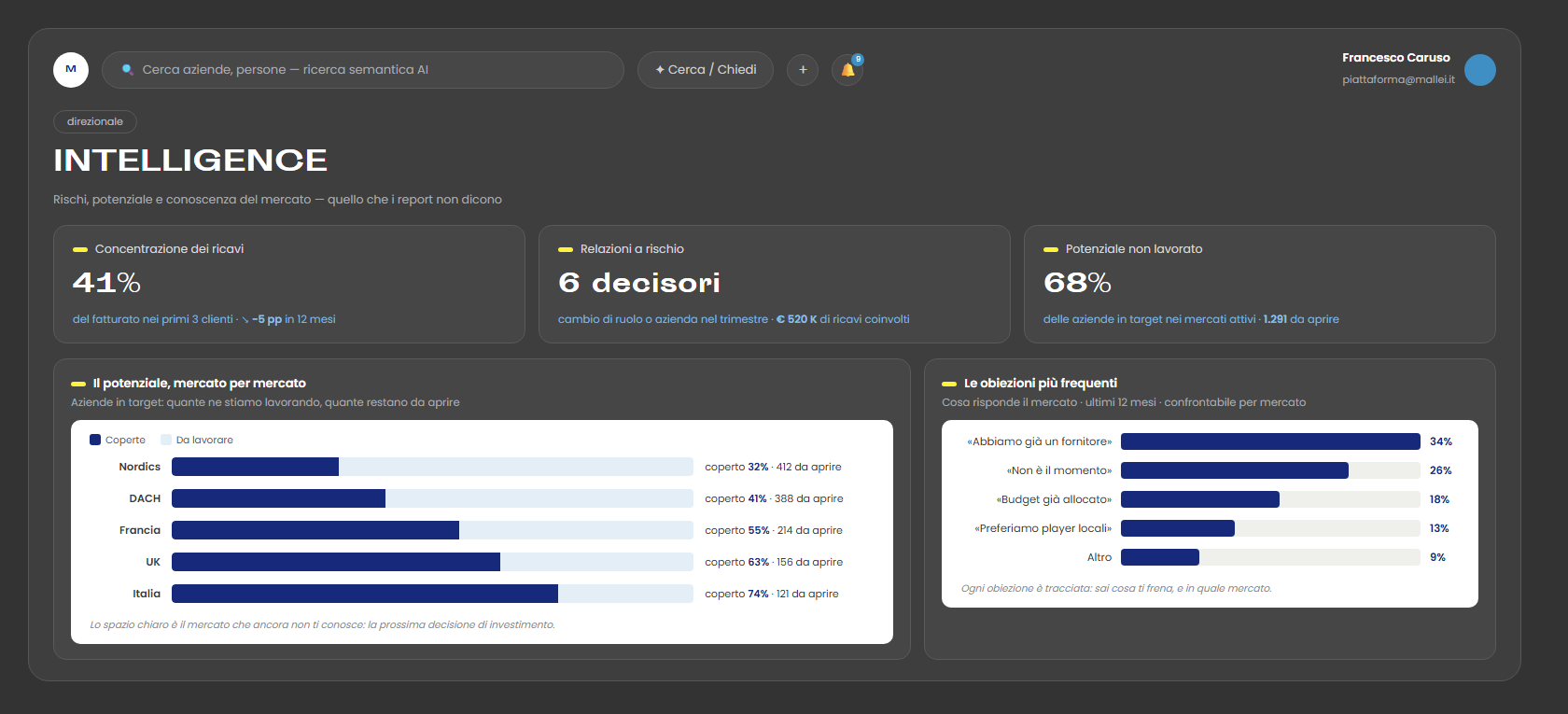The width and height of the screenshot is (1568, 714).
Task: Click the Nordics bar in the chart
Action: [432, 467]
